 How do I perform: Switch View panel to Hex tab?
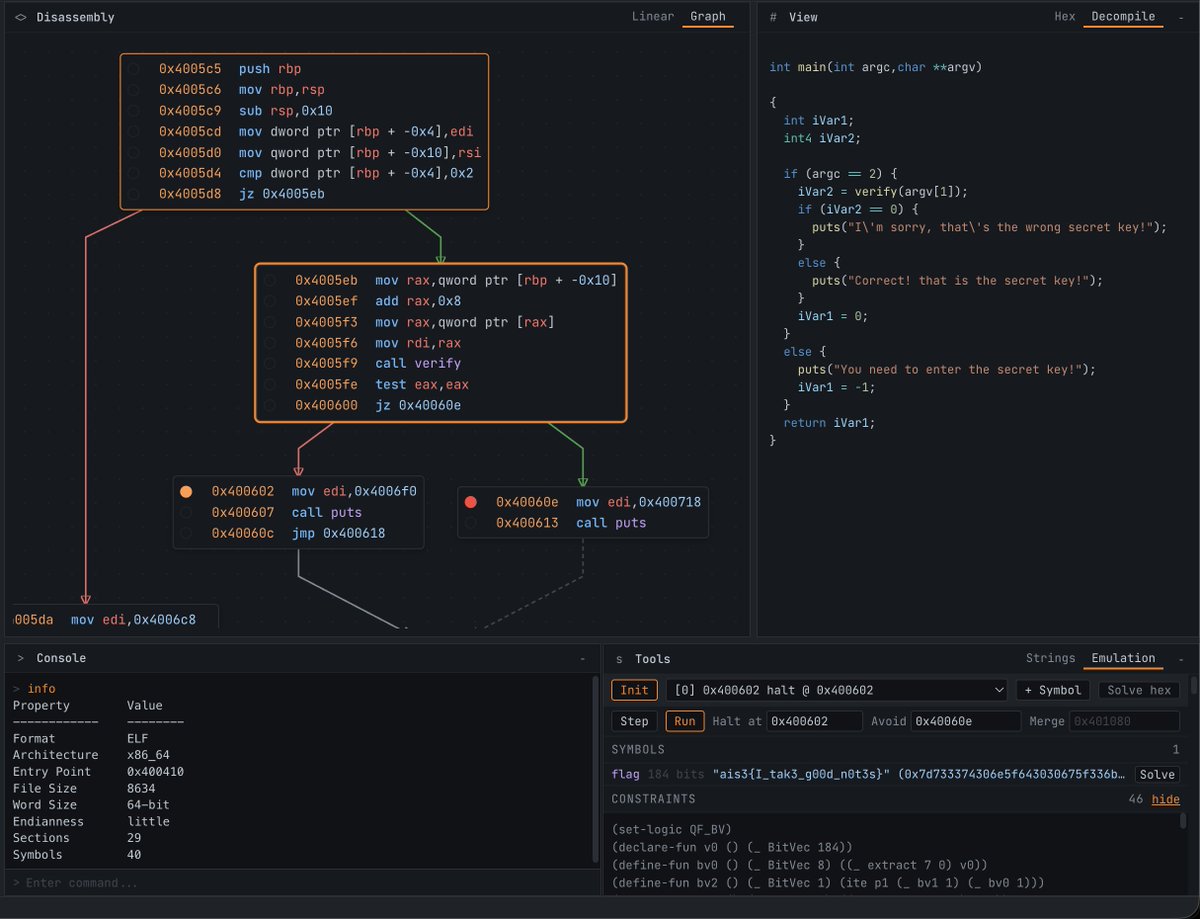1065,17
